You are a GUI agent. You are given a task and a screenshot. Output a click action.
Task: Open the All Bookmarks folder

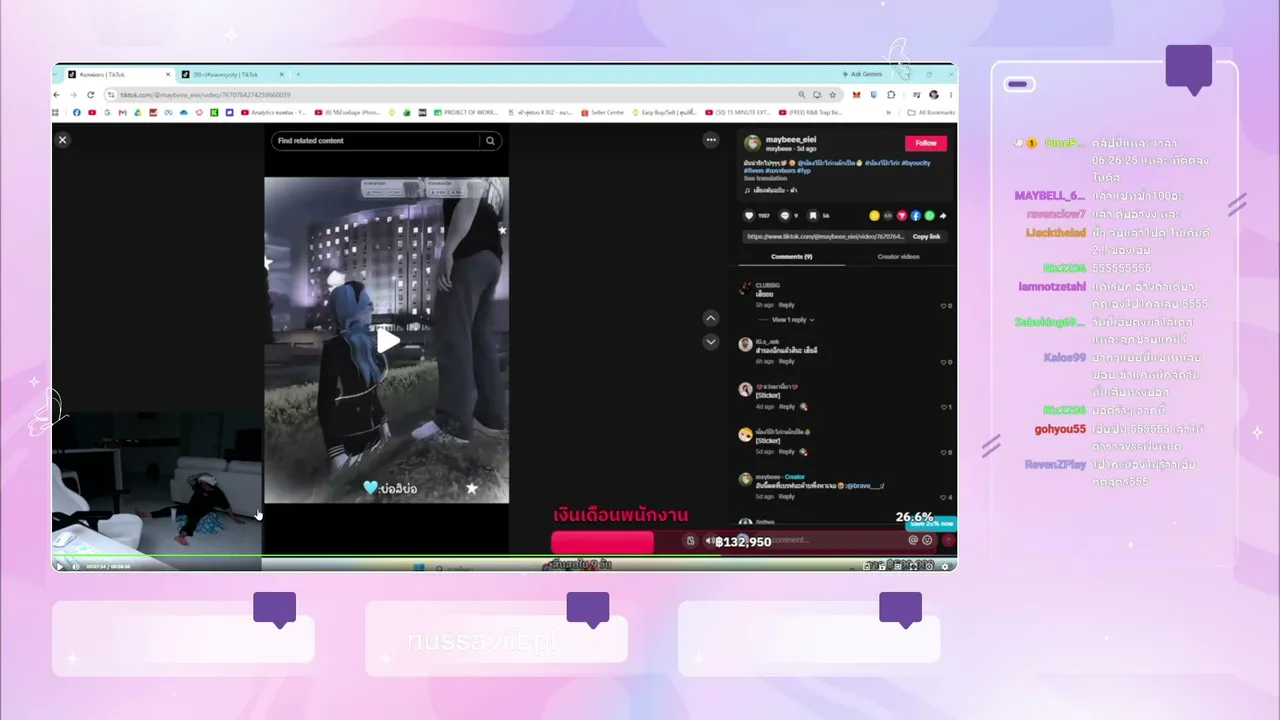pos(931,112)
